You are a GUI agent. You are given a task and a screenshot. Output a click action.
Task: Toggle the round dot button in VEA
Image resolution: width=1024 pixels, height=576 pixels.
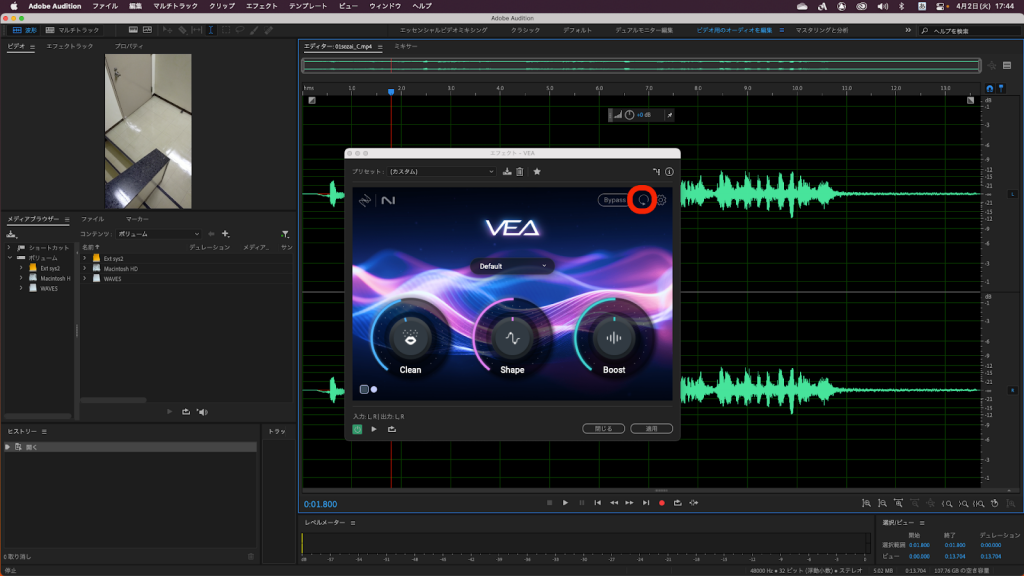tap(374, 389)
